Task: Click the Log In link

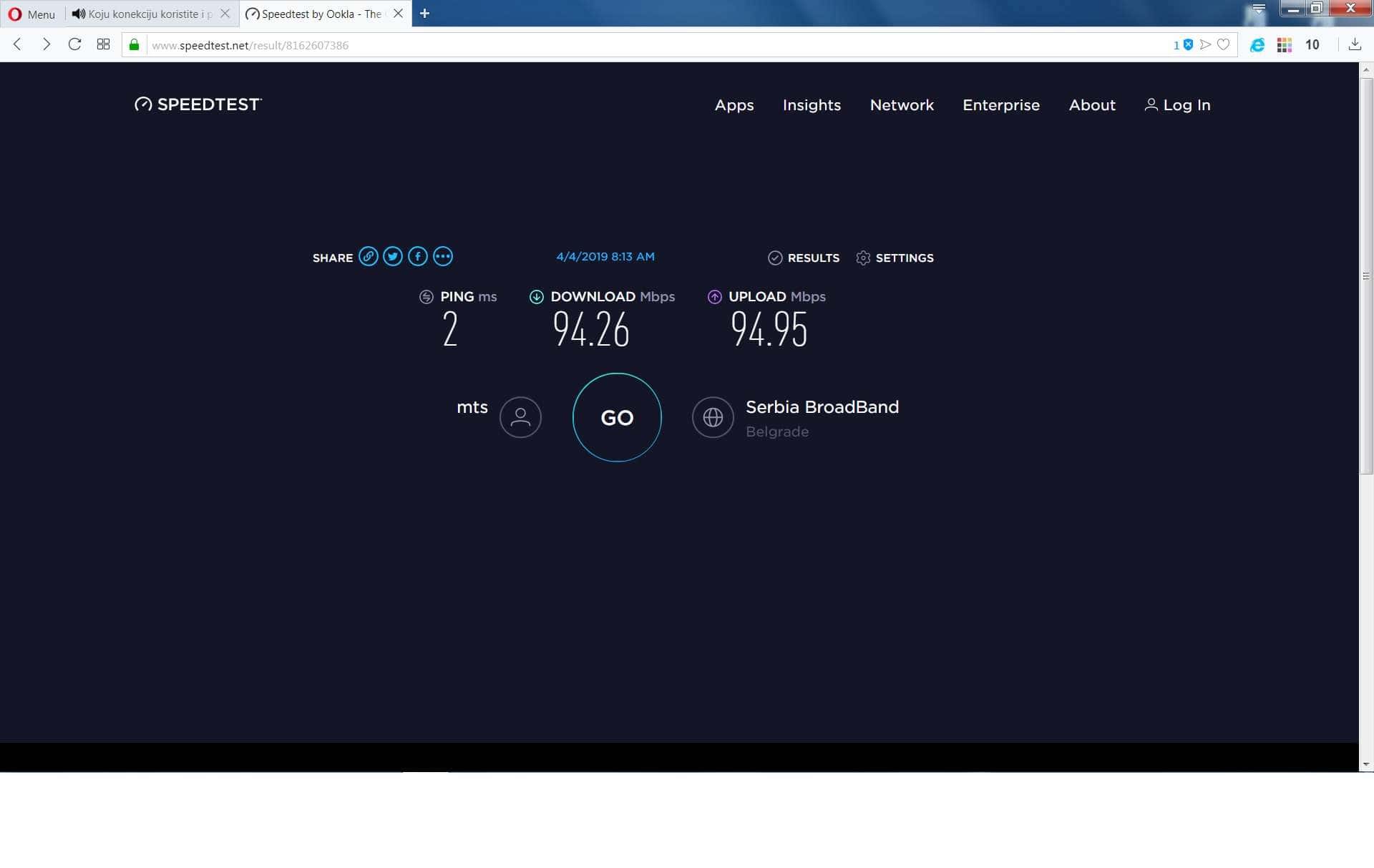Action: [x=1178, y=105]
